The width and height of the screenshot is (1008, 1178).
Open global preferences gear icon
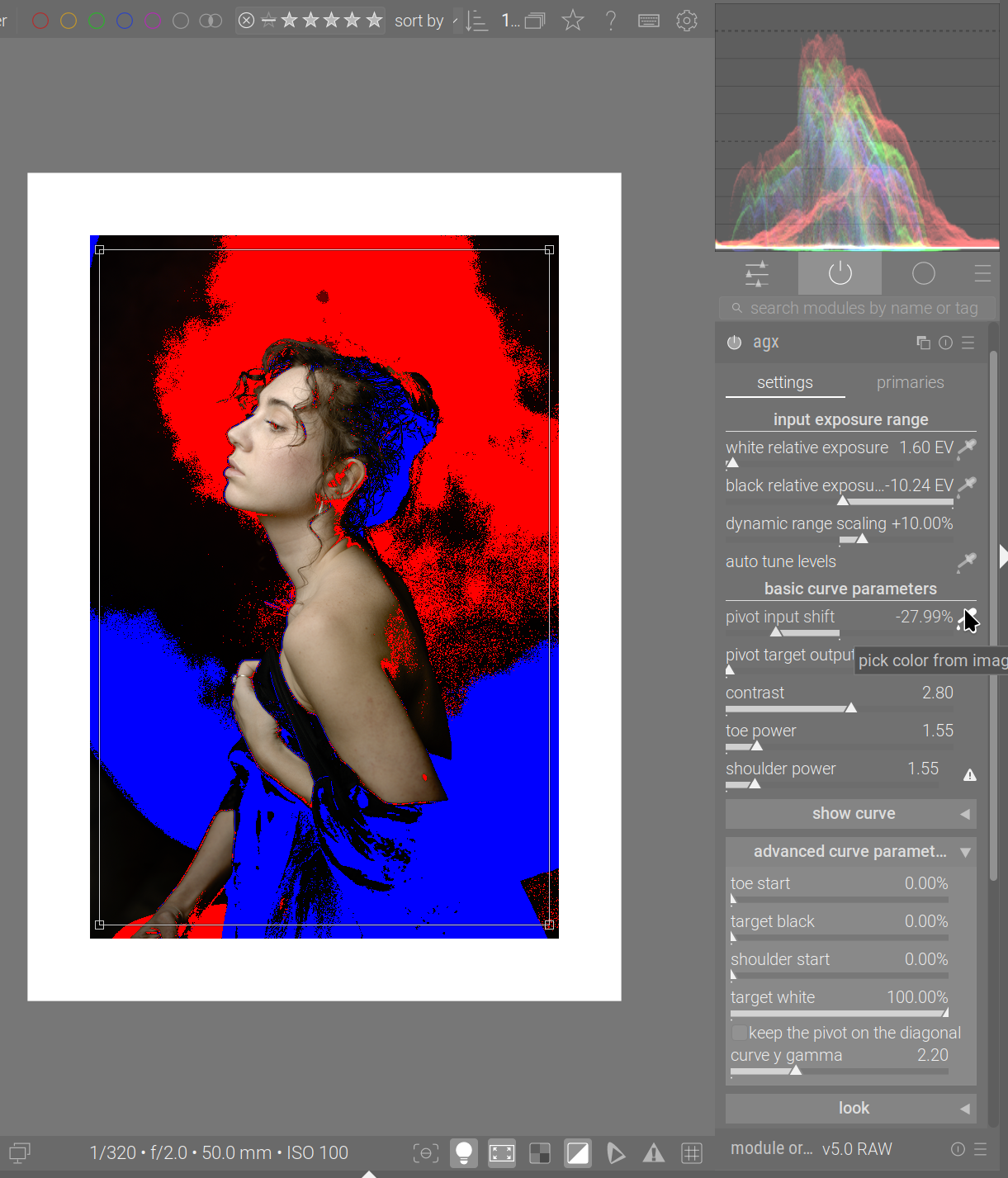[687, 21]
